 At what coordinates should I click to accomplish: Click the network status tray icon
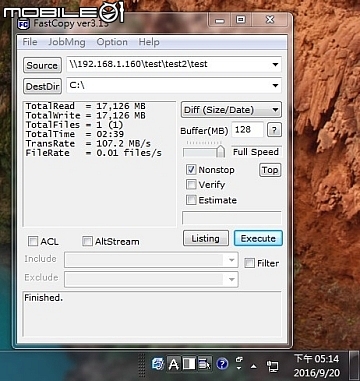coord(272,366)
